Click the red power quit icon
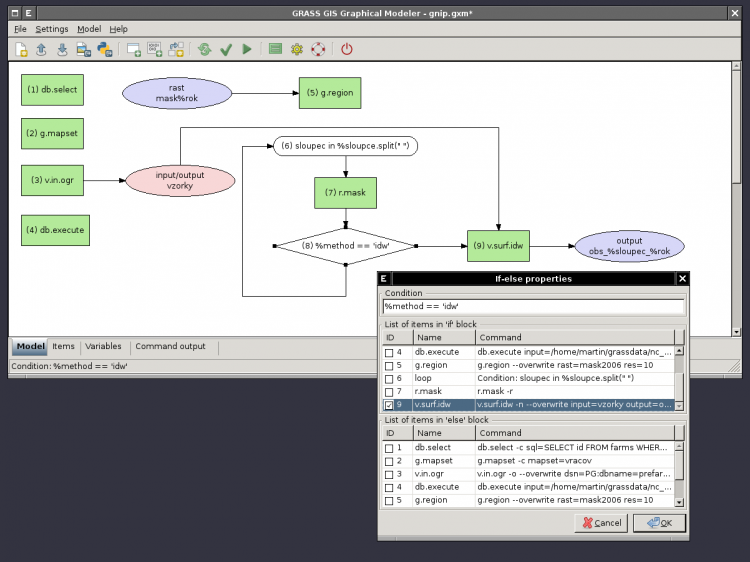The width and height of the screenshot is (750, 562). (x=347, y=49)
